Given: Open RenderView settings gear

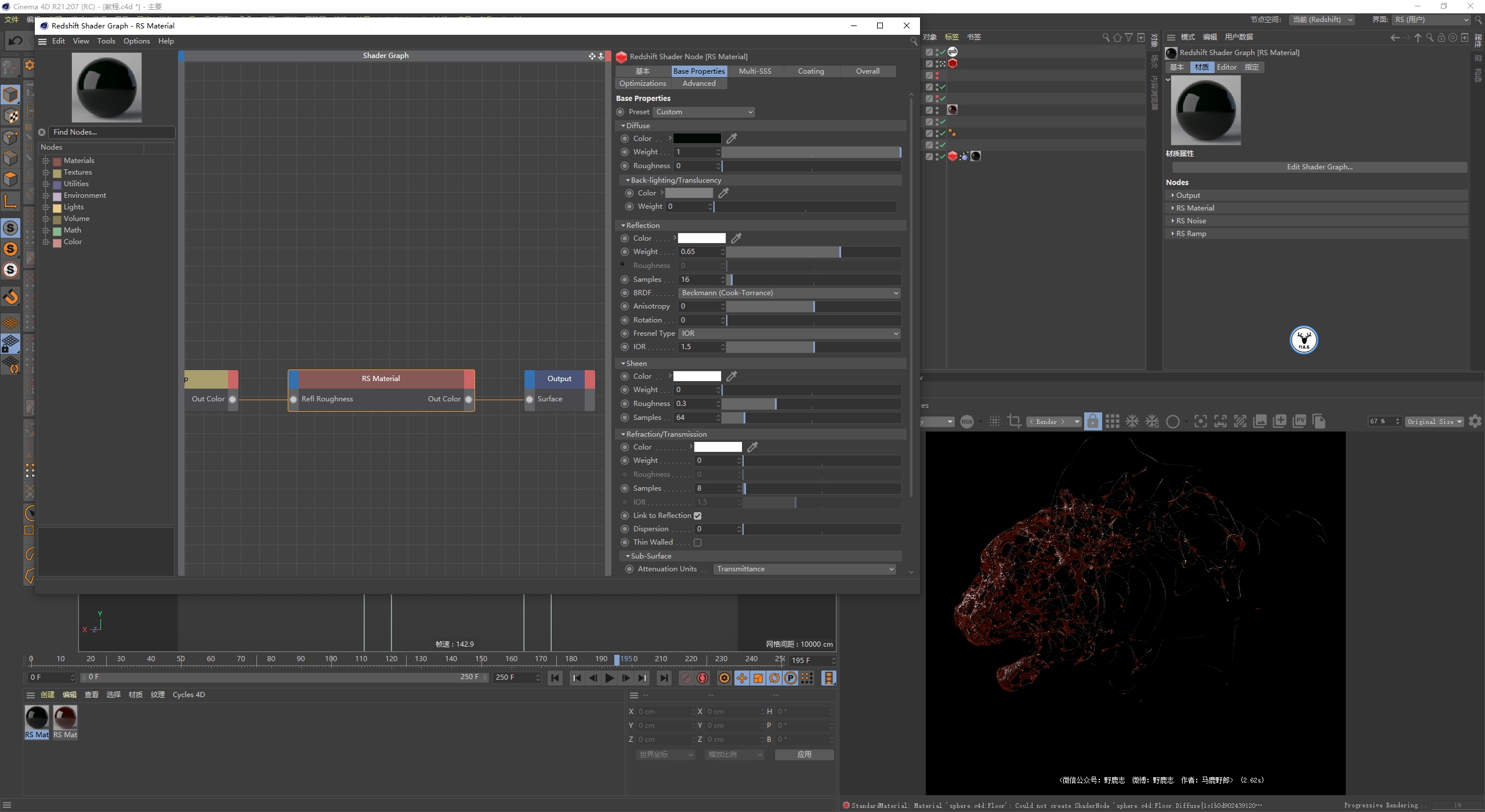Looking at the screenshot, I should [1475, 422].
